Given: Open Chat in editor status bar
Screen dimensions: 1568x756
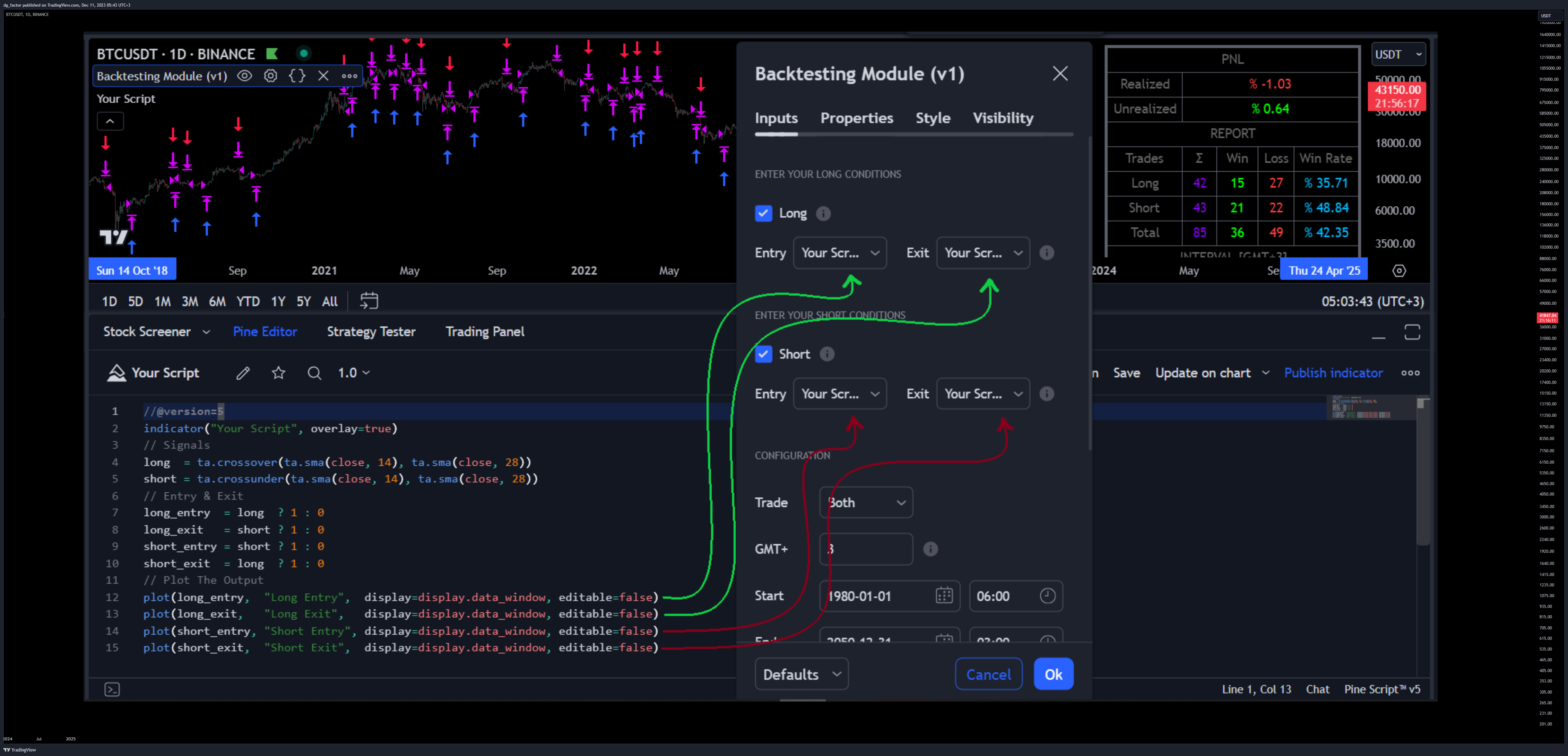Looking at the screenshot, I should 1317,689.
